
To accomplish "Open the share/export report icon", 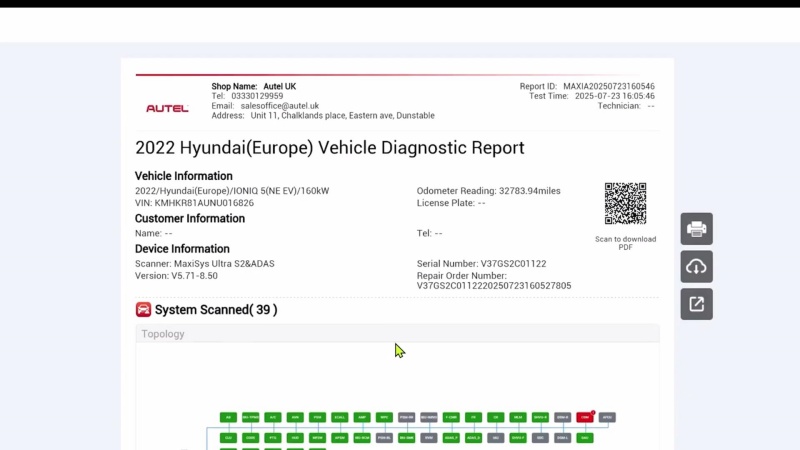I will point(697,304).
